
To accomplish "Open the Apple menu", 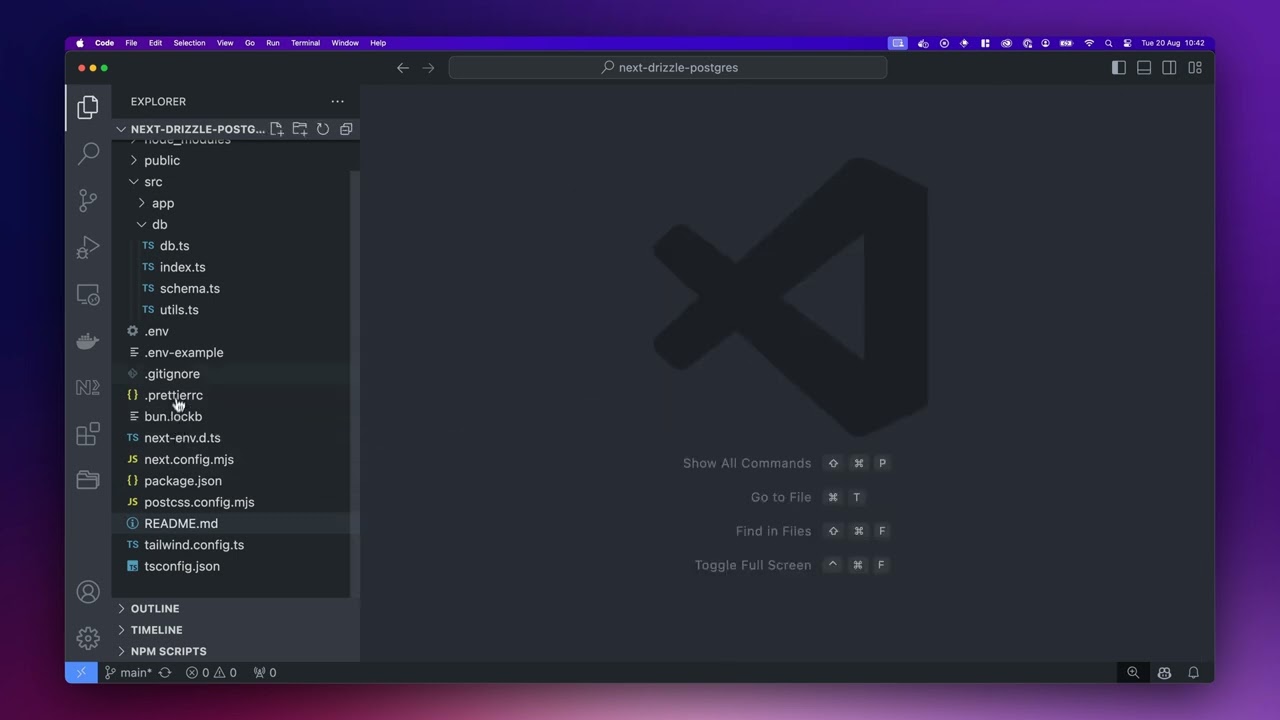I will click(80, 43).
